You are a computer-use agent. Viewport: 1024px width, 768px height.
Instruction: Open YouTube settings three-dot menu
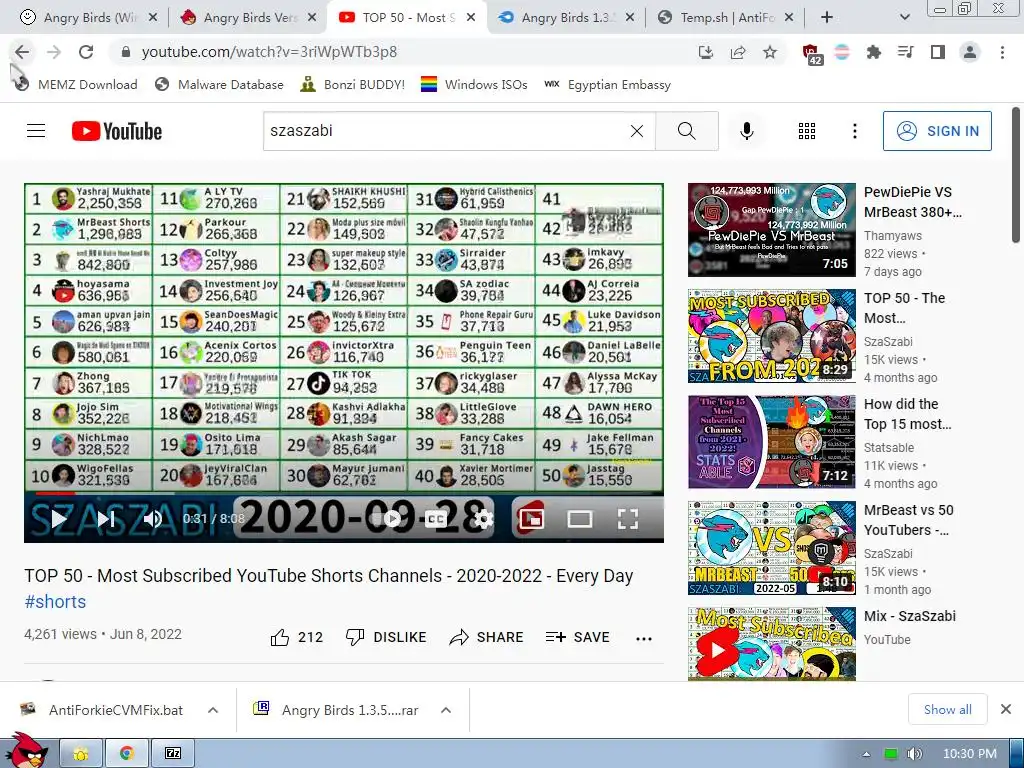pyautogui.click(x=854, y=131)
